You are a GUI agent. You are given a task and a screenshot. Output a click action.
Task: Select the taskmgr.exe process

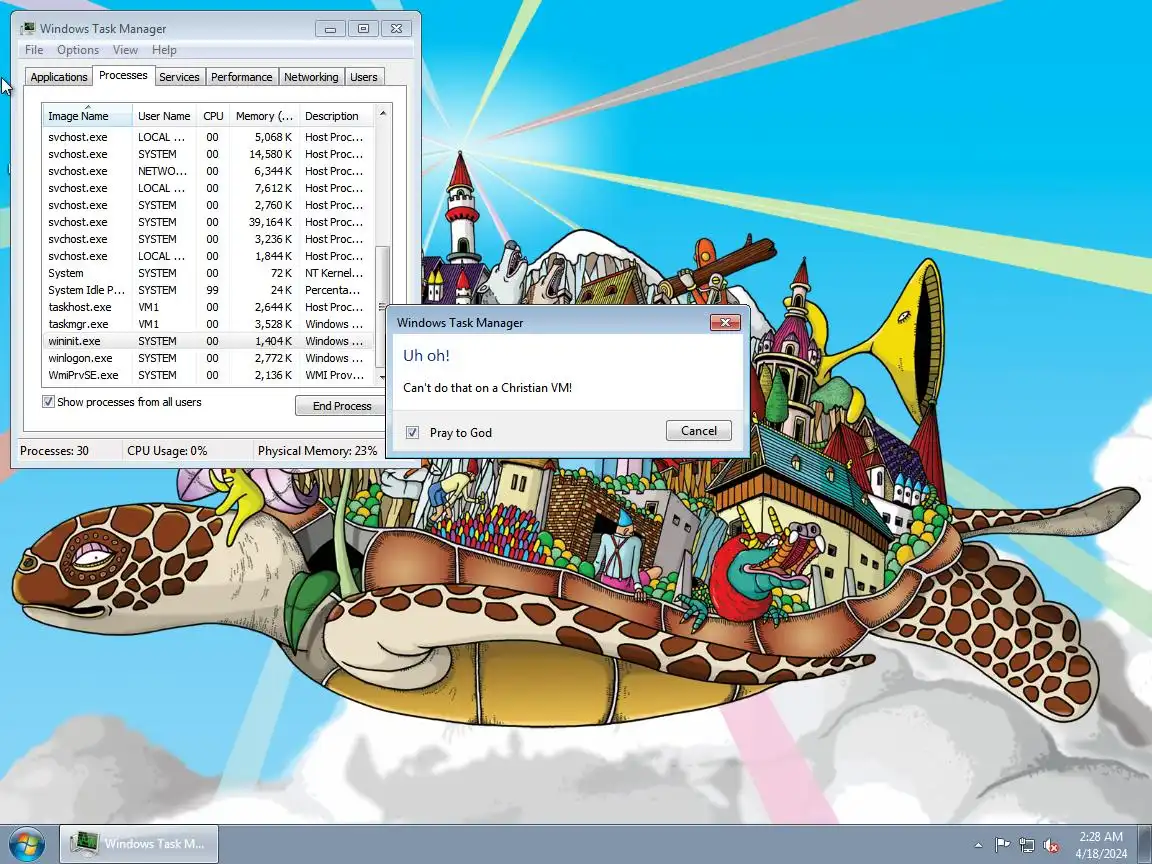tap(208, 324)
